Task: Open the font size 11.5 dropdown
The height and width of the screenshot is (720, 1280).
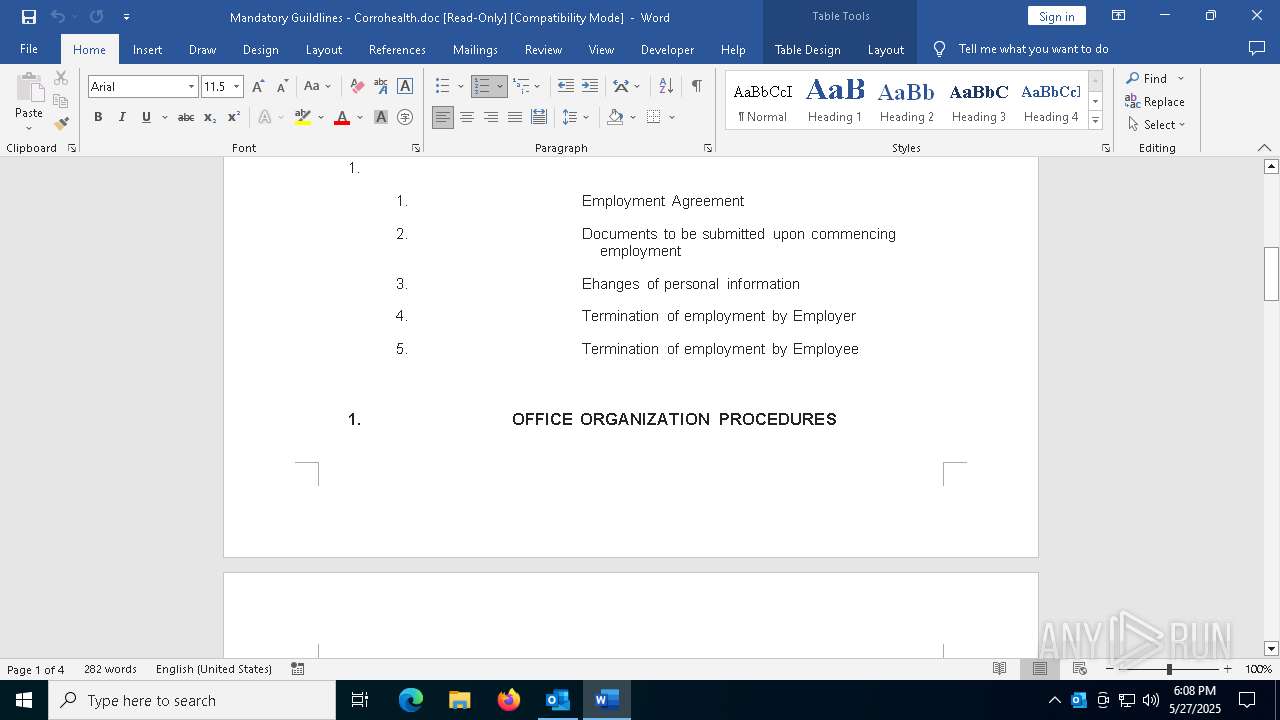Action: point(237,87)
